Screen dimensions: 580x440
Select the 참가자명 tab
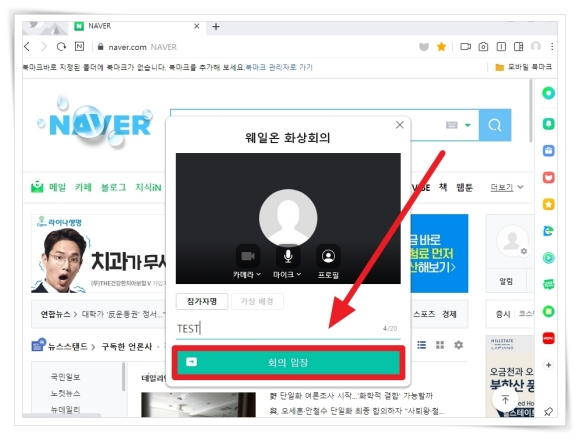point(202,301)
